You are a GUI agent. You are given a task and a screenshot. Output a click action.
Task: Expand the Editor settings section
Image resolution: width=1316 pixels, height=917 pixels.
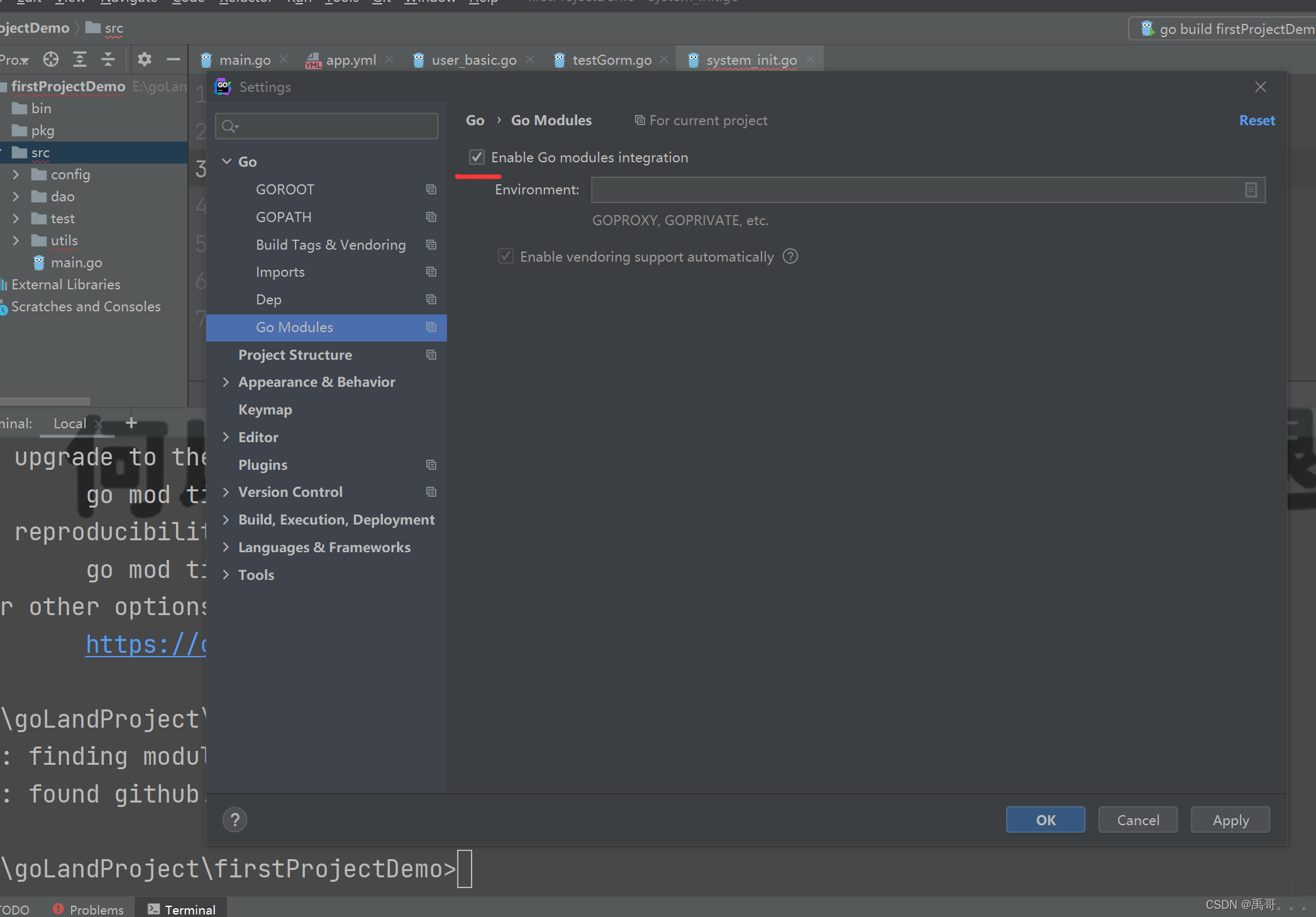pos(226,437)
